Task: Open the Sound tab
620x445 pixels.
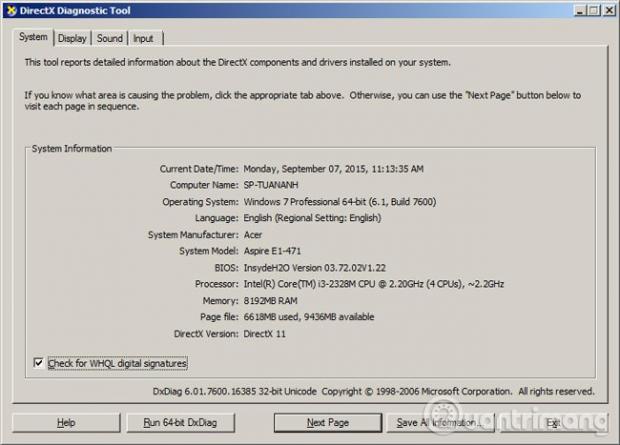Action: point(110,38)
